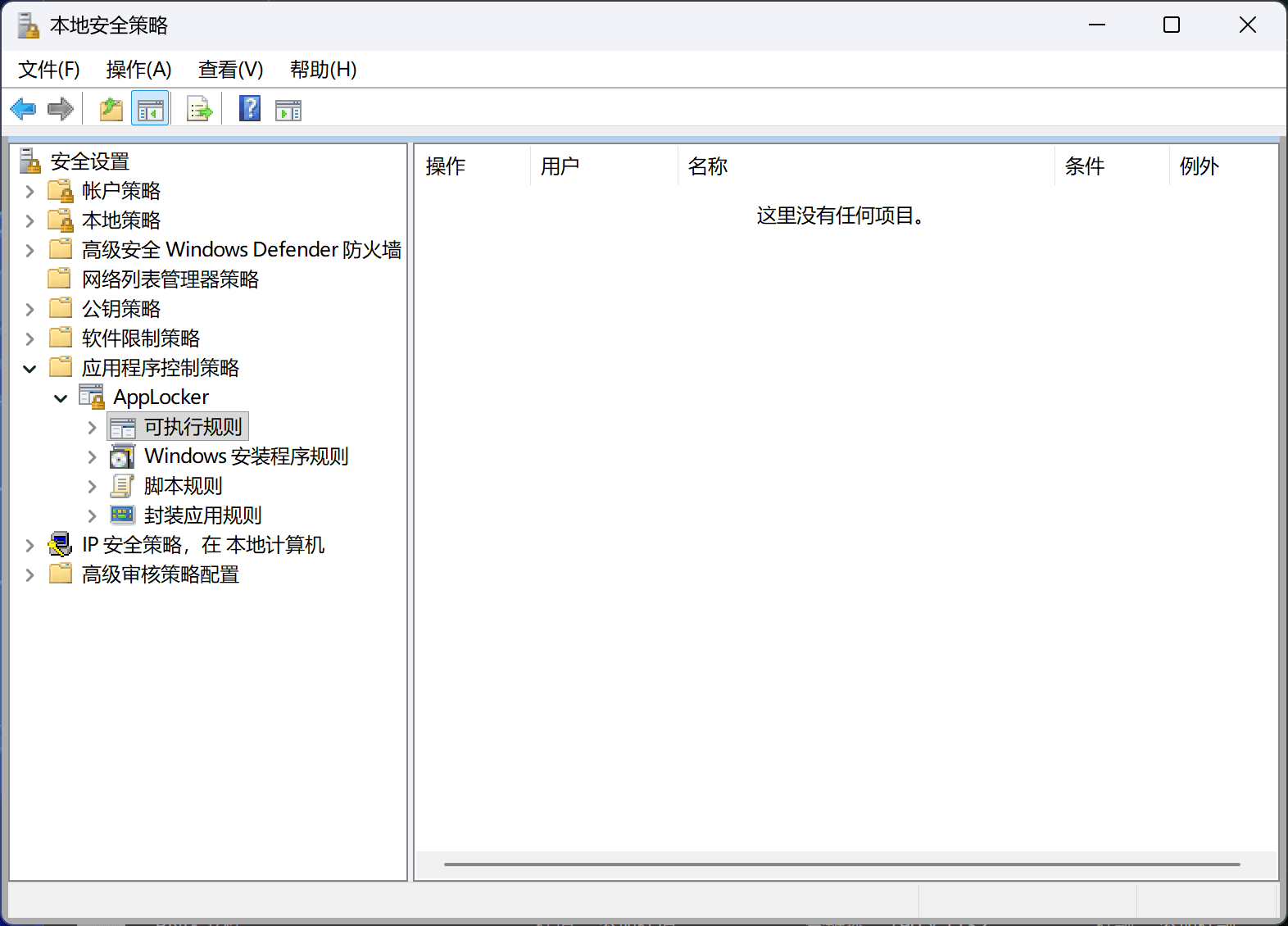
Task: Open the 查看(V) menu
Action: click(230, 70)
